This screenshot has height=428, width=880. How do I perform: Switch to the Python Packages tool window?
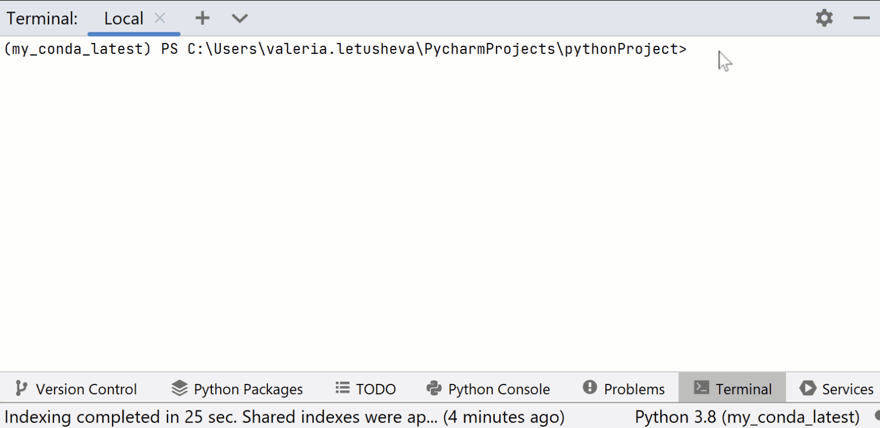click(x=248, y=389)
